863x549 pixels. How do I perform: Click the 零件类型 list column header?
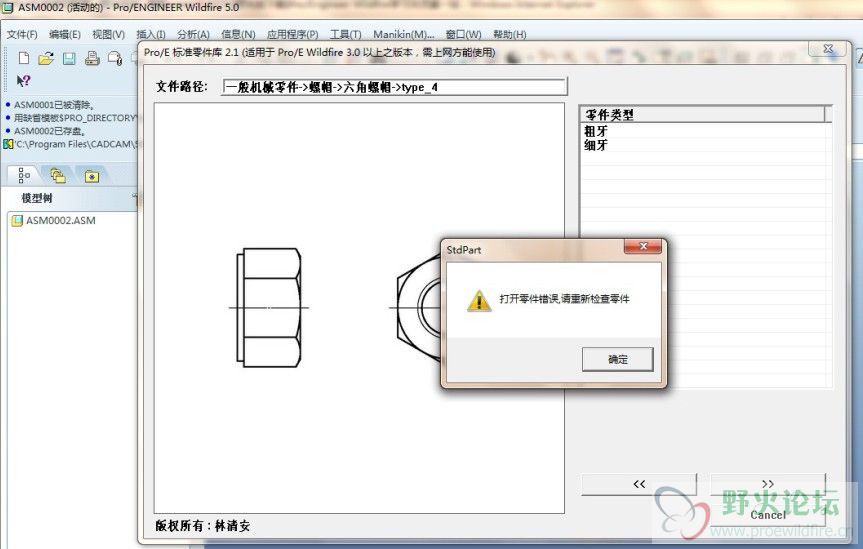tap(703, 115)
